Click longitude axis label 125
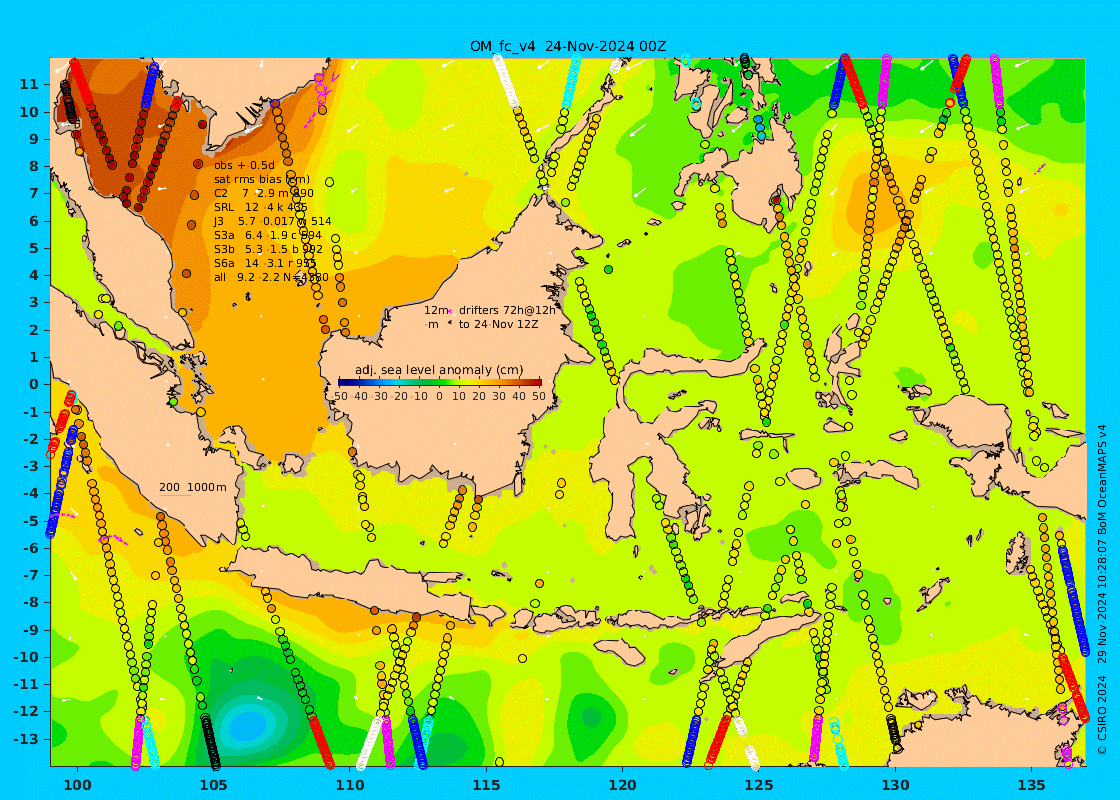This screenshot has width=1120, height=800. point(759,785)
